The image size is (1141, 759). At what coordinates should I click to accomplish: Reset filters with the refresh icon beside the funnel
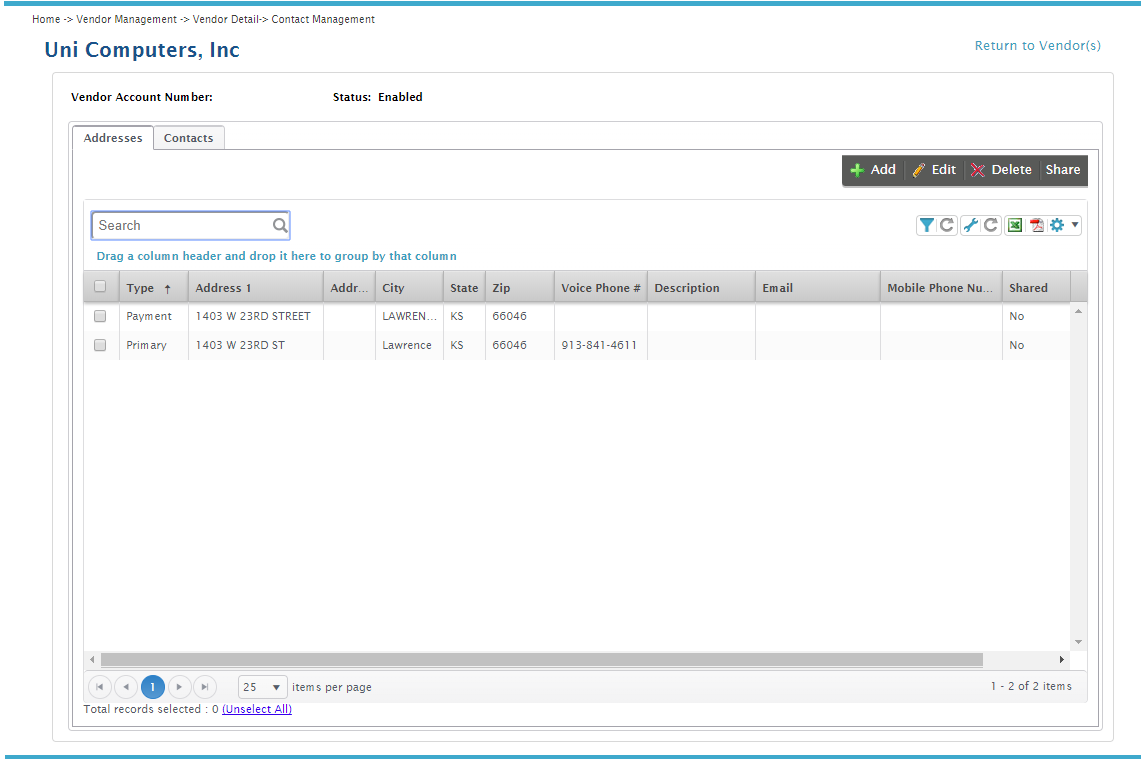[x=947, y=226]
